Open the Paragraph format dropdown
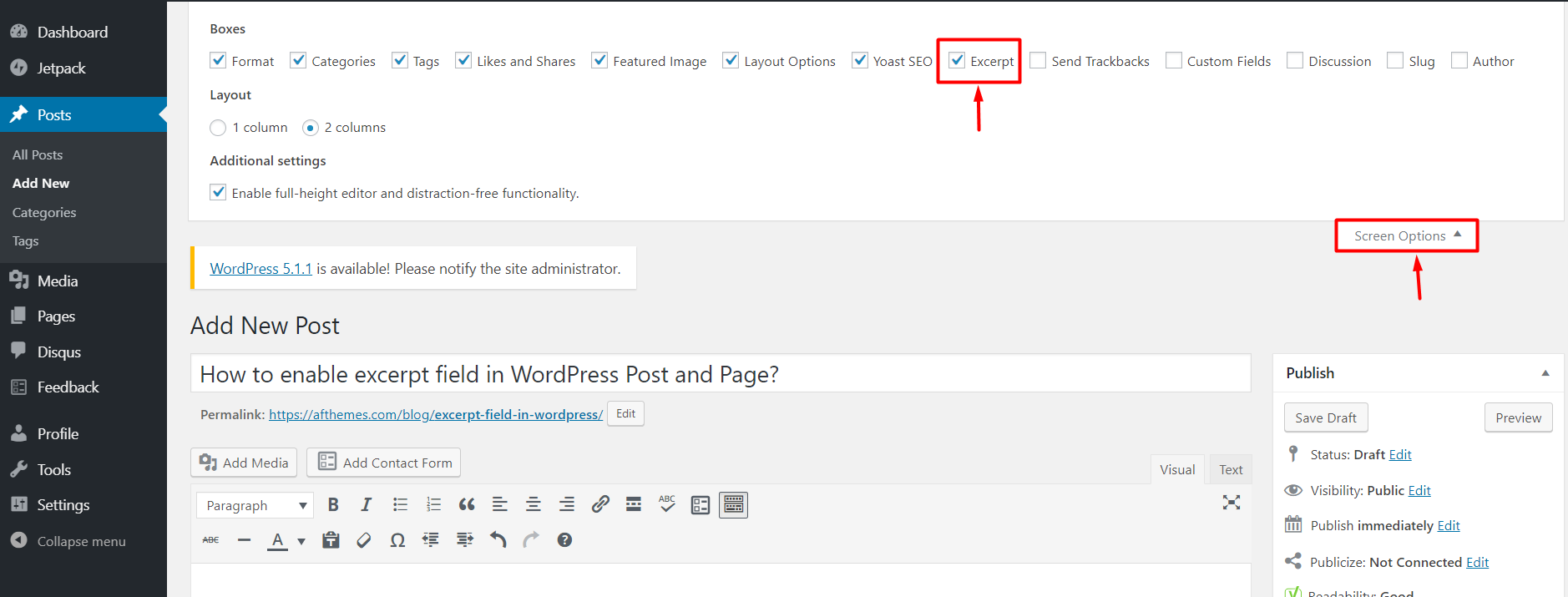 click(255, 505)
